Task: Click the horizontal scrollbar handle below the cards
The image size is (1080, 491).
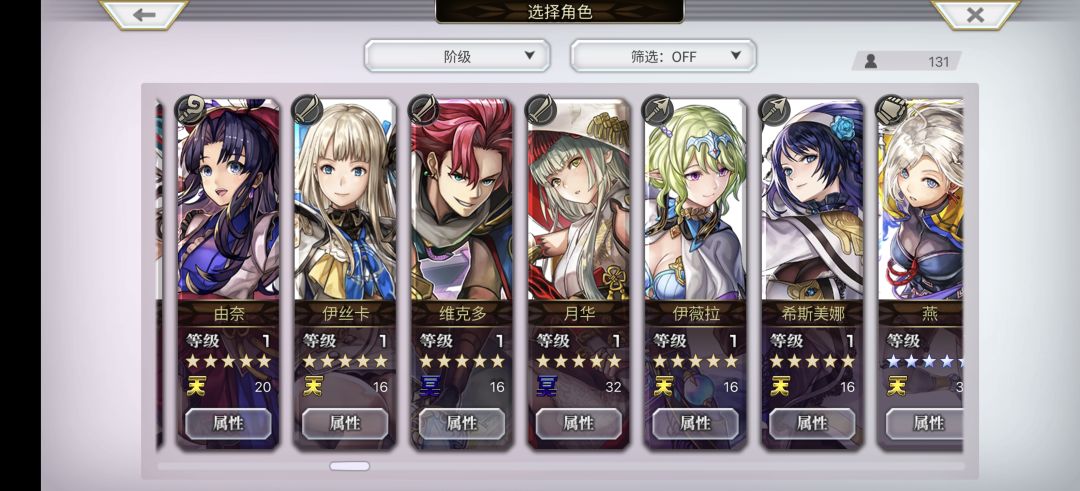Action: pos(349,466)
